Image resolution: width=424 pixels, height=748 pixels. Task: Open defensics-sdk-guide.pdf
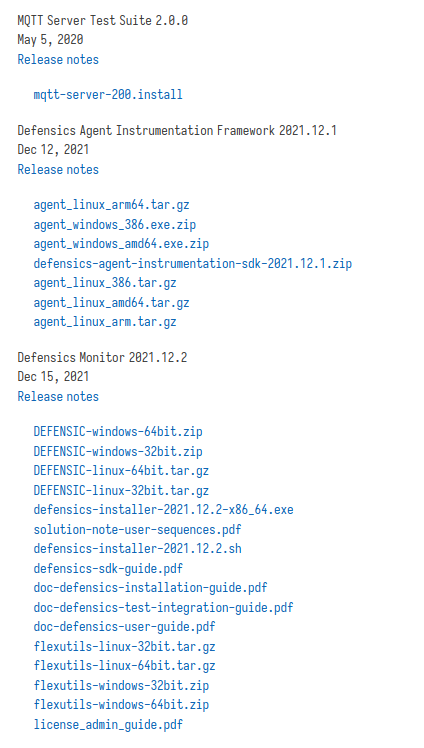click(x=108, y=569)
